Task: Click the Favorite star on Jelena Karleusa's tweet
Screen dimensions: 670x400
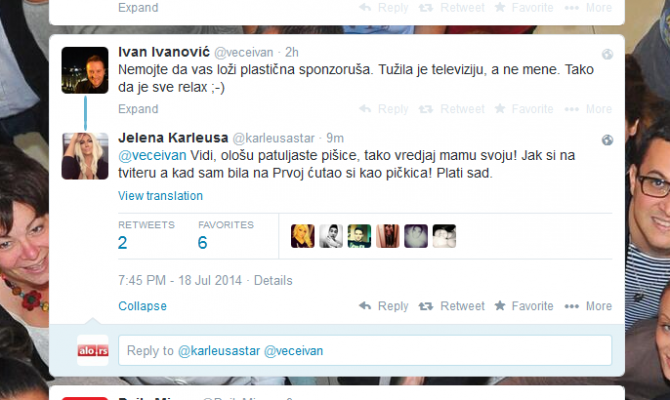Action: (x=500, y=305)
